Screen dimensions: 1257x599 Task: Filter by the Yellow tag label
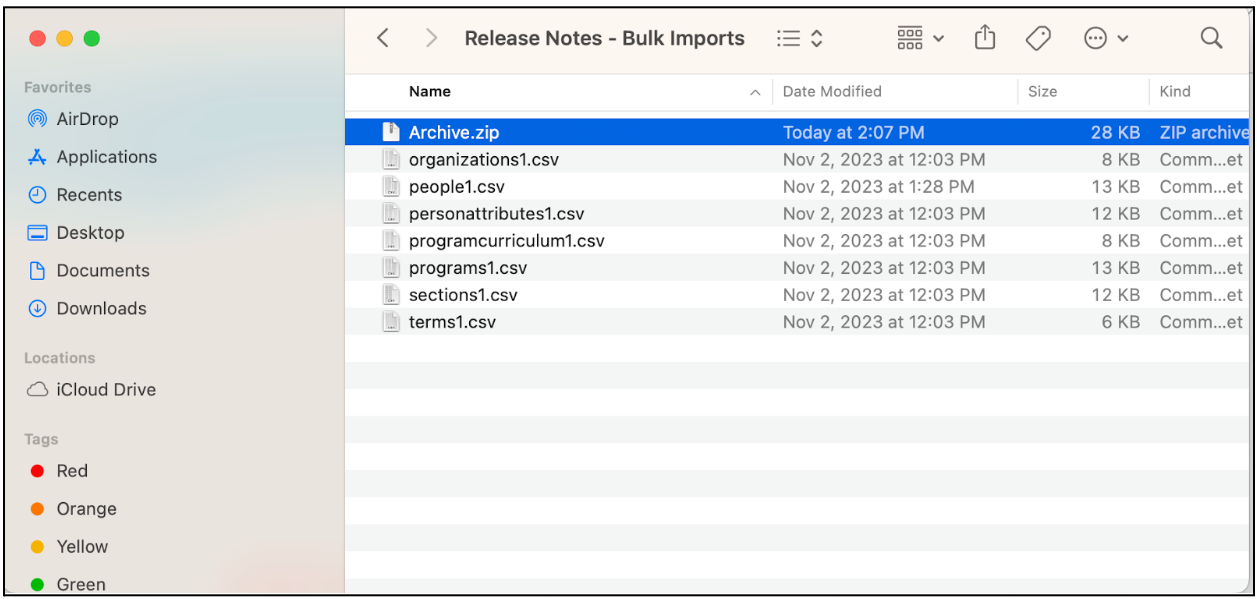tap(82, 547)
